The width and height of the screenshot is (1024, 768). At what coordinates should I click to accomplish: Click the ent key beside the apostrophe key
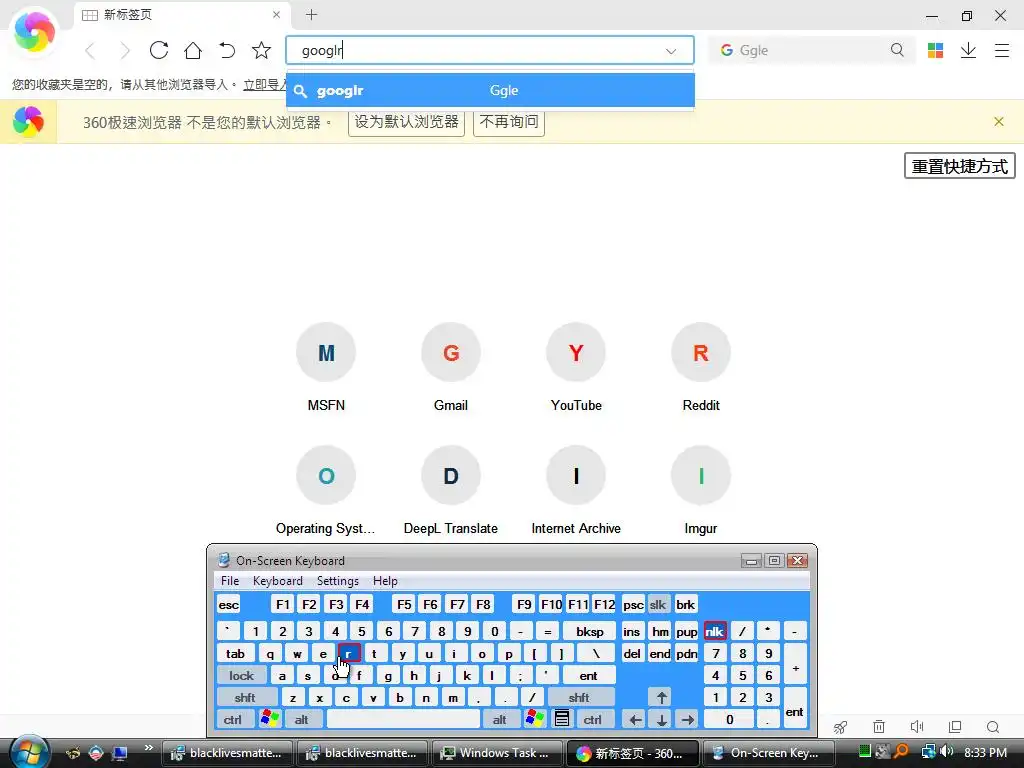tap(588, 676)
